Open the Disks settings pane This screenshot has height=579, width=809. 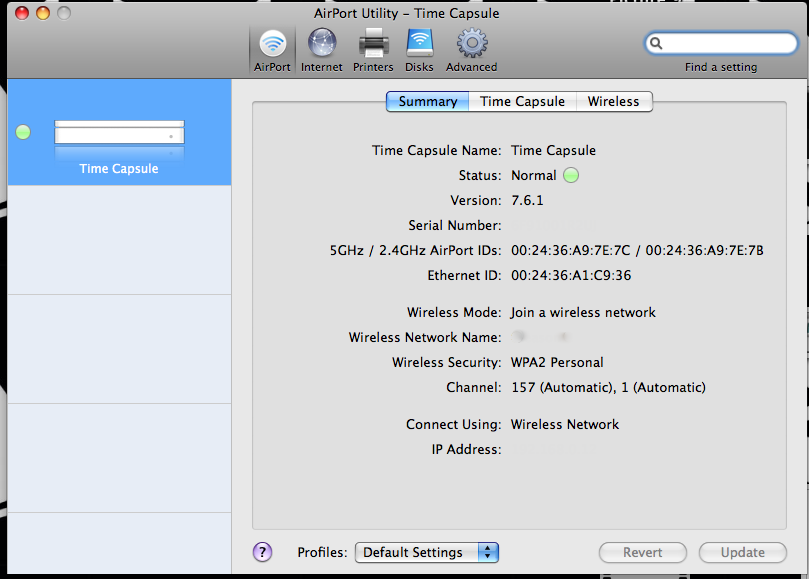tap(419, 51)
